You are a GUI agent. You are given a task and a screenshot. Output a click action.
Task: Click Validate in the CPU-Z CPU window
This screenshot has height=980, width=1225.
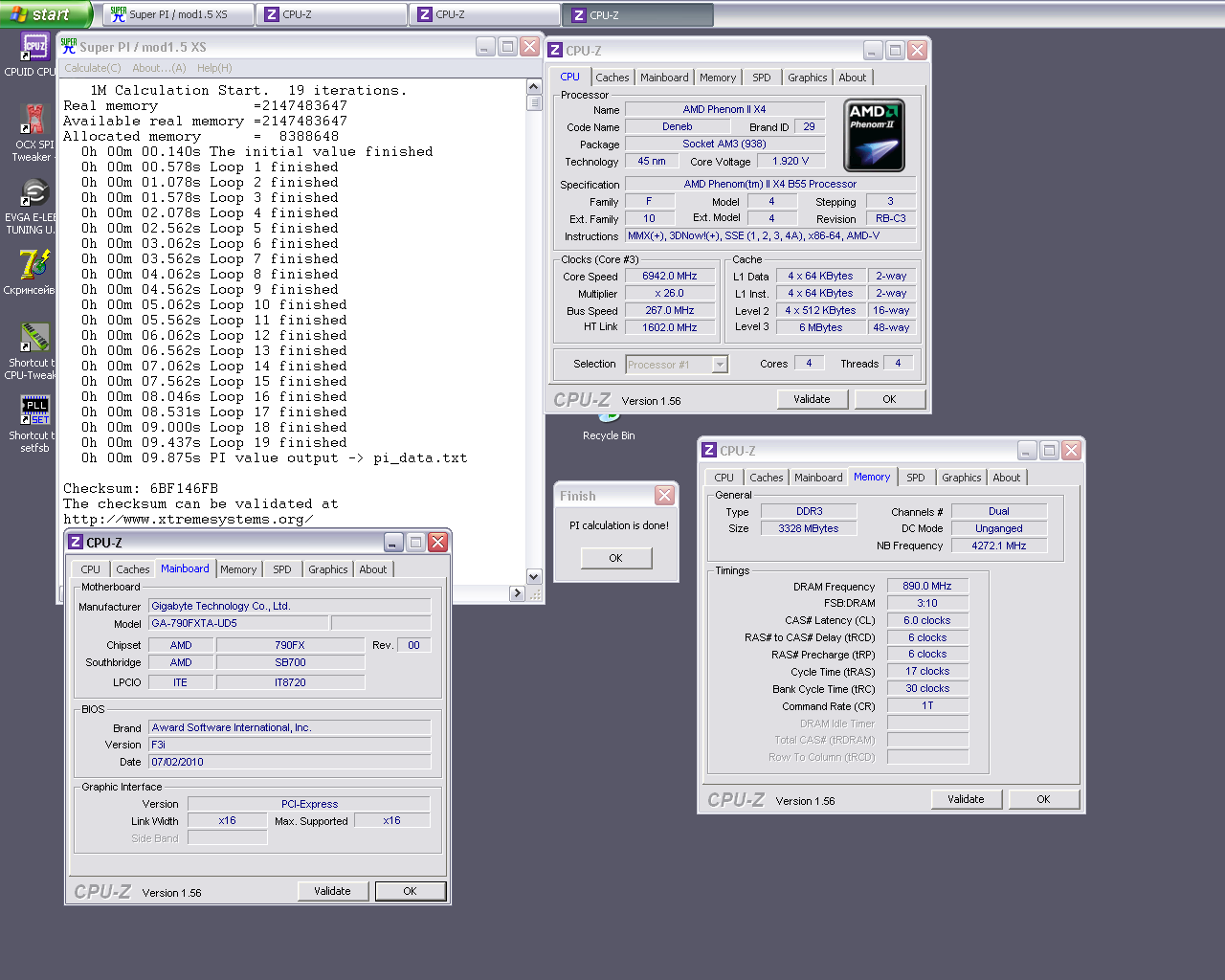tap(812, 399)
